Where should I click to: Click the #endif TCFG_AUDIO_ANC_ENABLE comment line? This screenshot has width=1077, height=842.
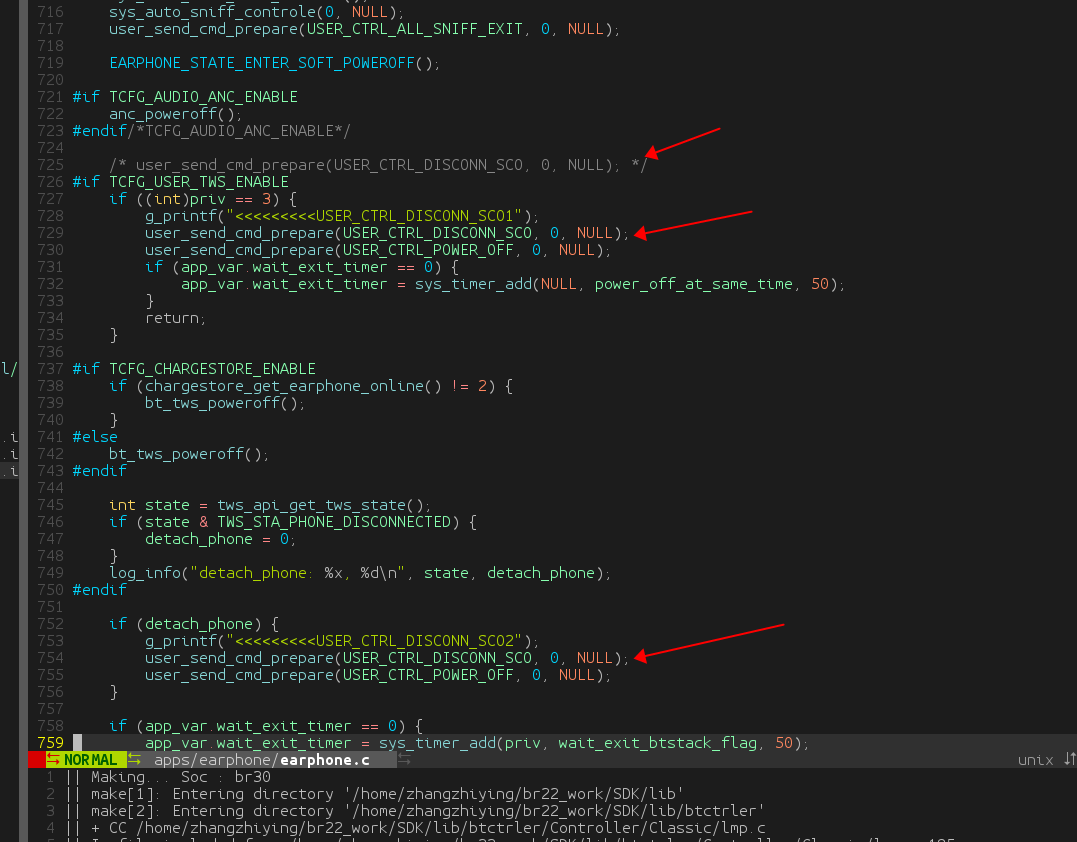[x=212, y=130]
